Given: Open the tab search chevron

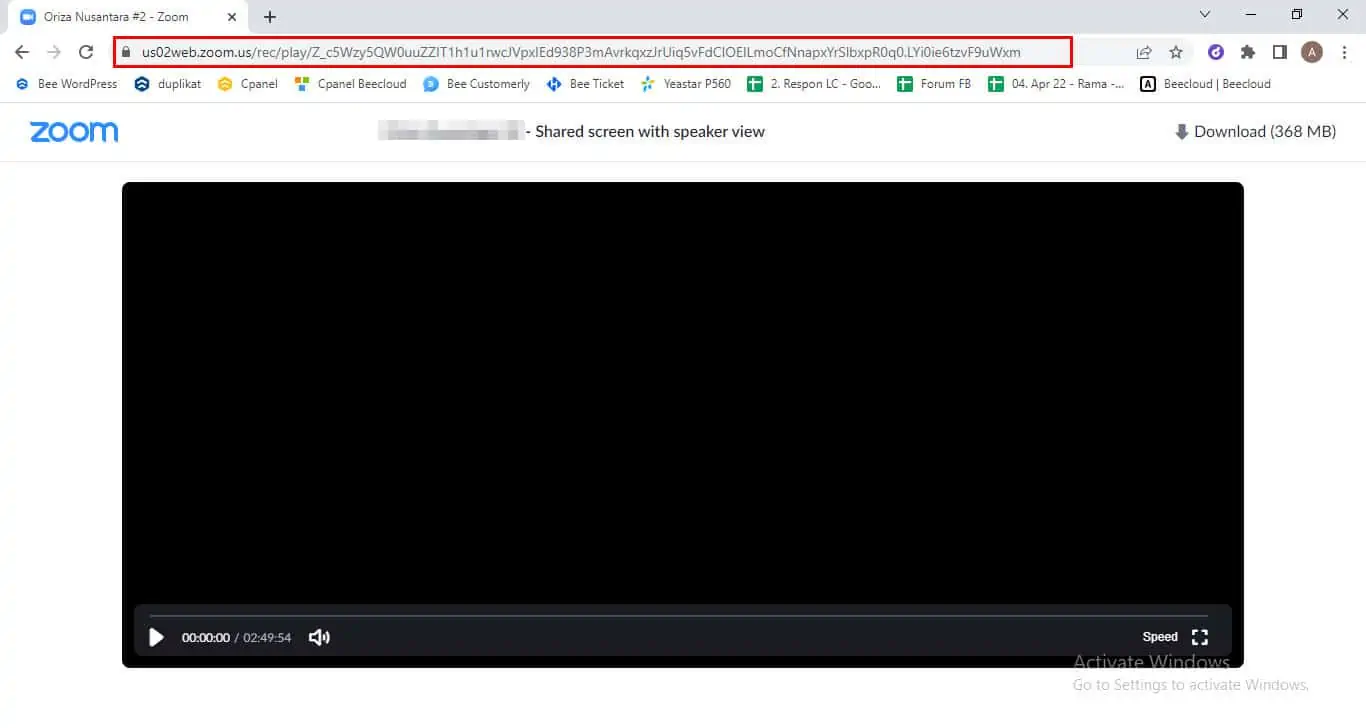Looking at the screenshot, I should click(x=1204, y=14).
